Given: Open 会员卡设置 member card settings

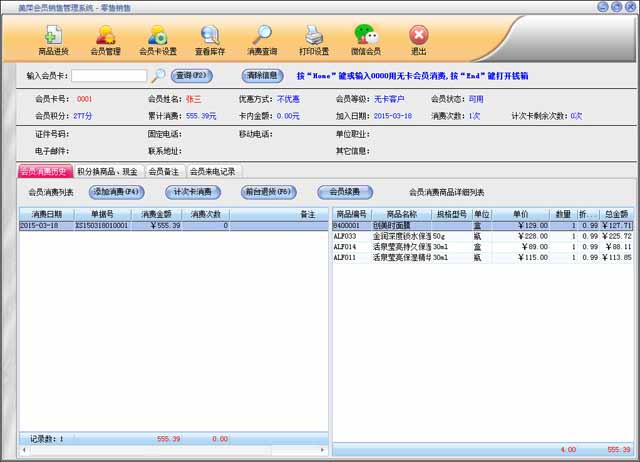Looking at the screenshot, I should tap(157, 39).
